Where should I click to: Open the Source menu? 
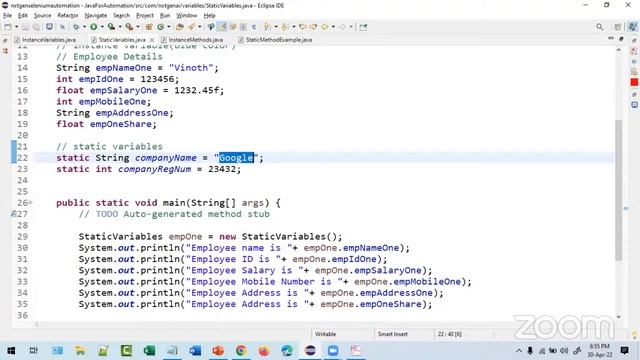pos(42,16)
